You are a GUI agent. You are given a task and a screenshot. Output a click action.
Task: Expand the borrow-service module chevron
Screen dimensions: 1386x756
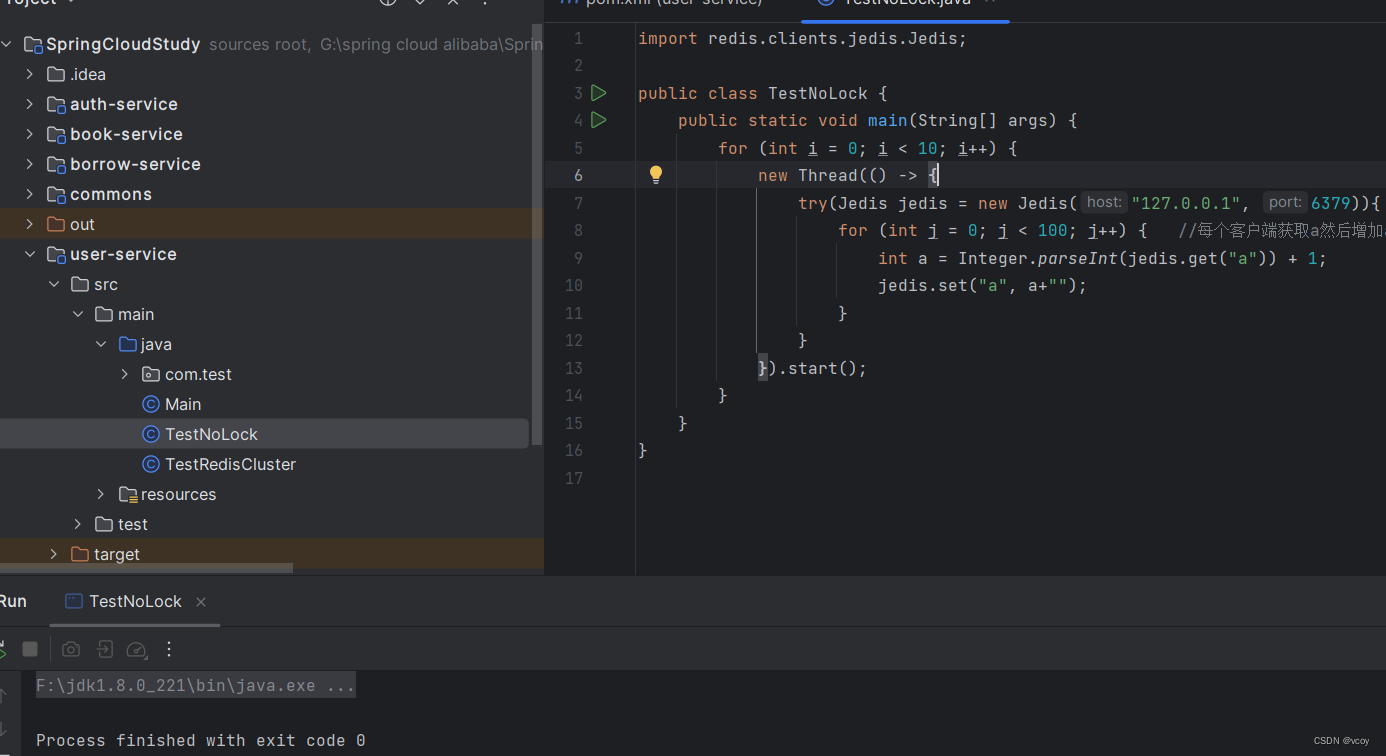pyautogui.click(x=30, y=164)
